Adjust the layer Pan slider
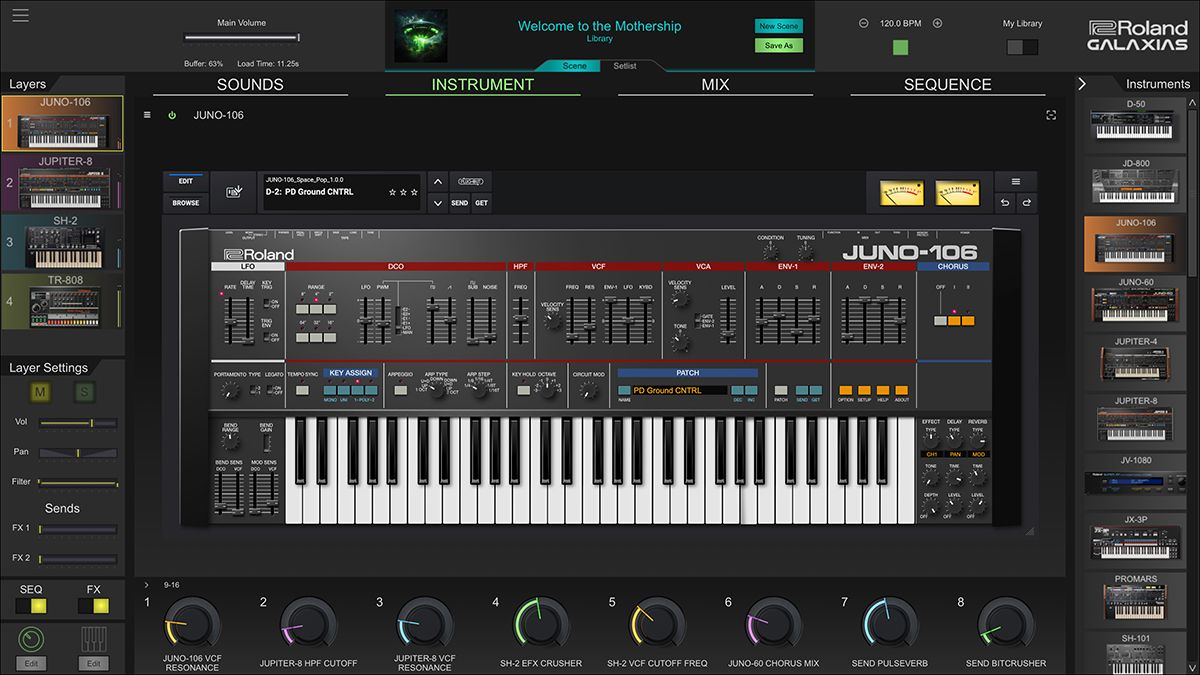The image size is (1200, 675). pyautogui.click(x=78, y=452)
